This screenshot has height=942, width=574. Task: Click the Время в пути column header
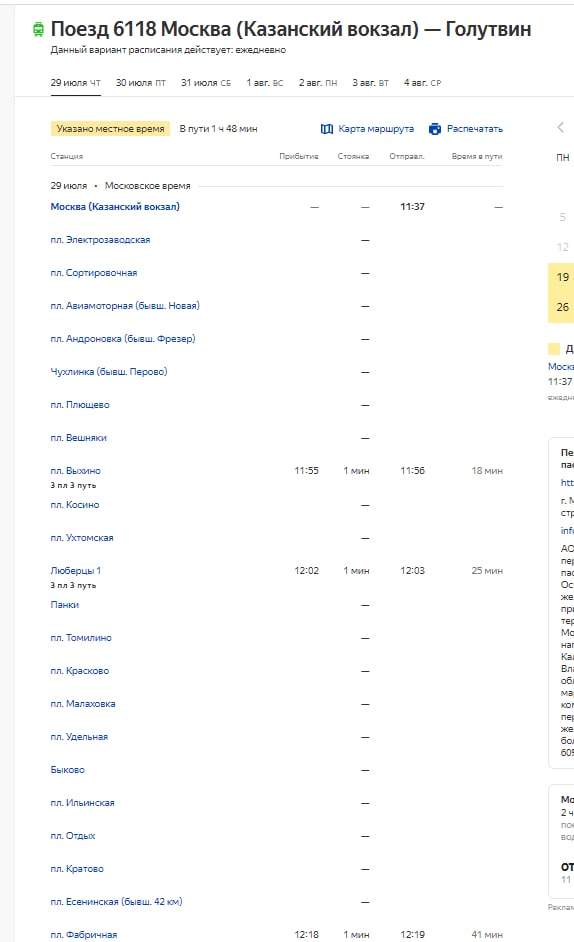[x=477, y=156]
